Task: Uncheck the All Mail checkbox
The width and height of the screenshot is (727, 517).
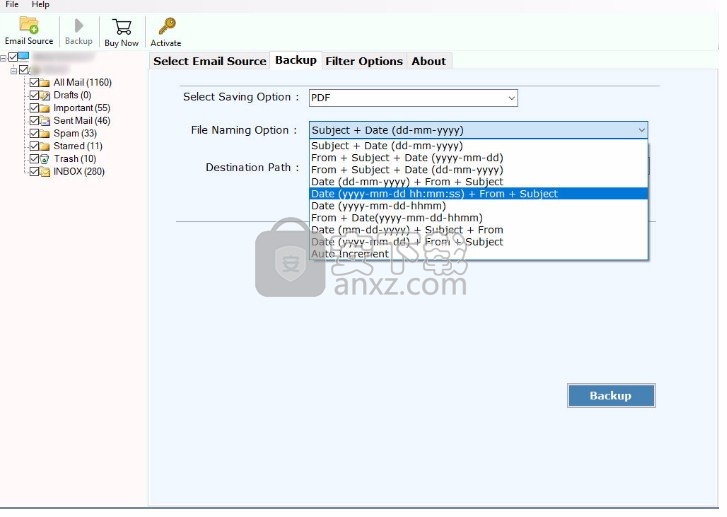Action: tap(34, 83)
